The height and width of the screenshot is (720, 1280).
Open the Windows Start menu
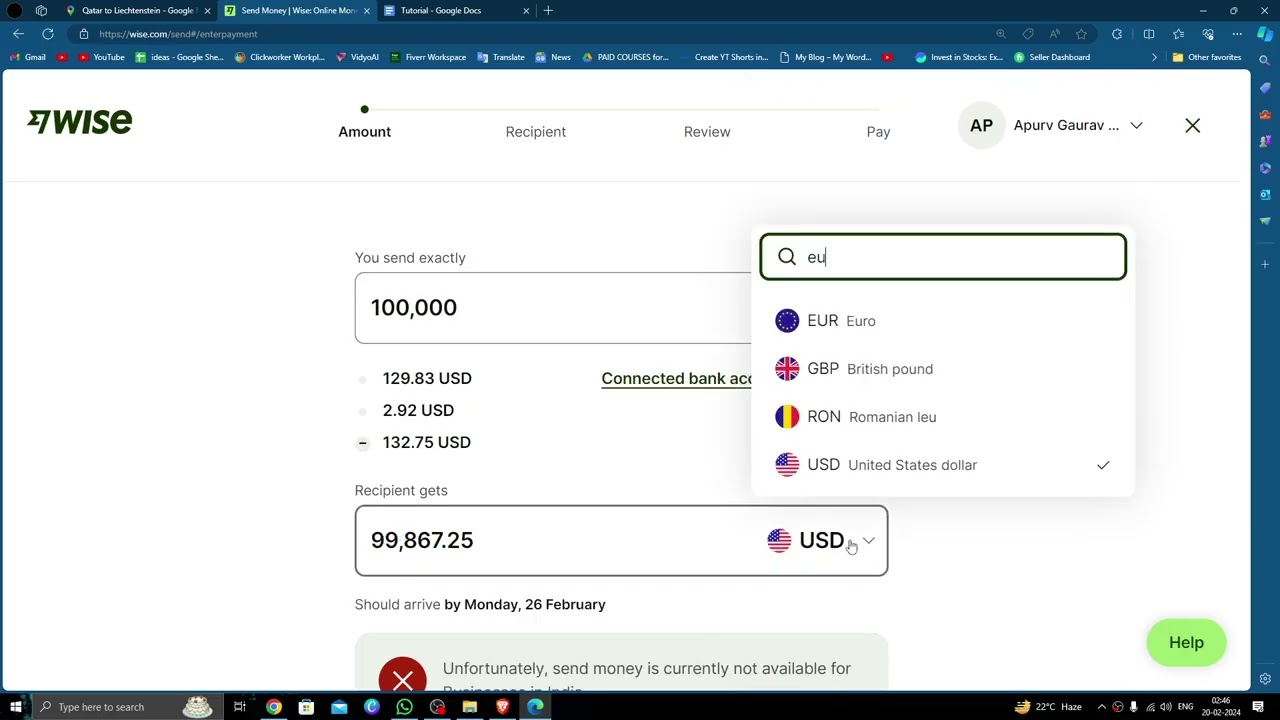tap(15, 707)
